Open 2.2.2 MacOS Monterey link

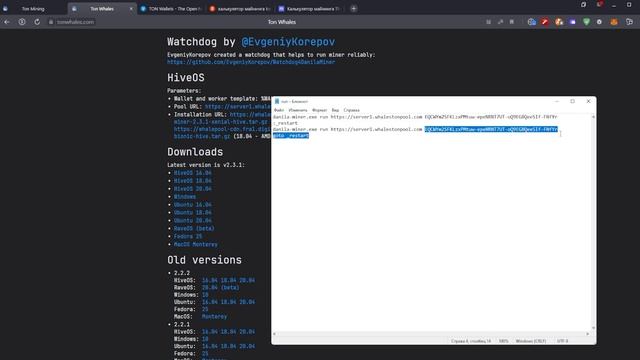214,317
